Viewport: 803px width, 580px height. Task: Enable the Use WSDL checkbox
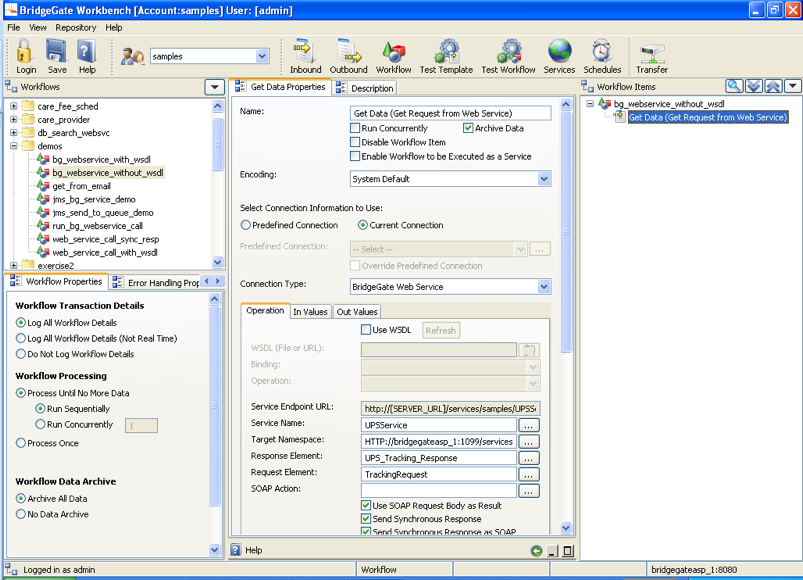coord(366,330)
